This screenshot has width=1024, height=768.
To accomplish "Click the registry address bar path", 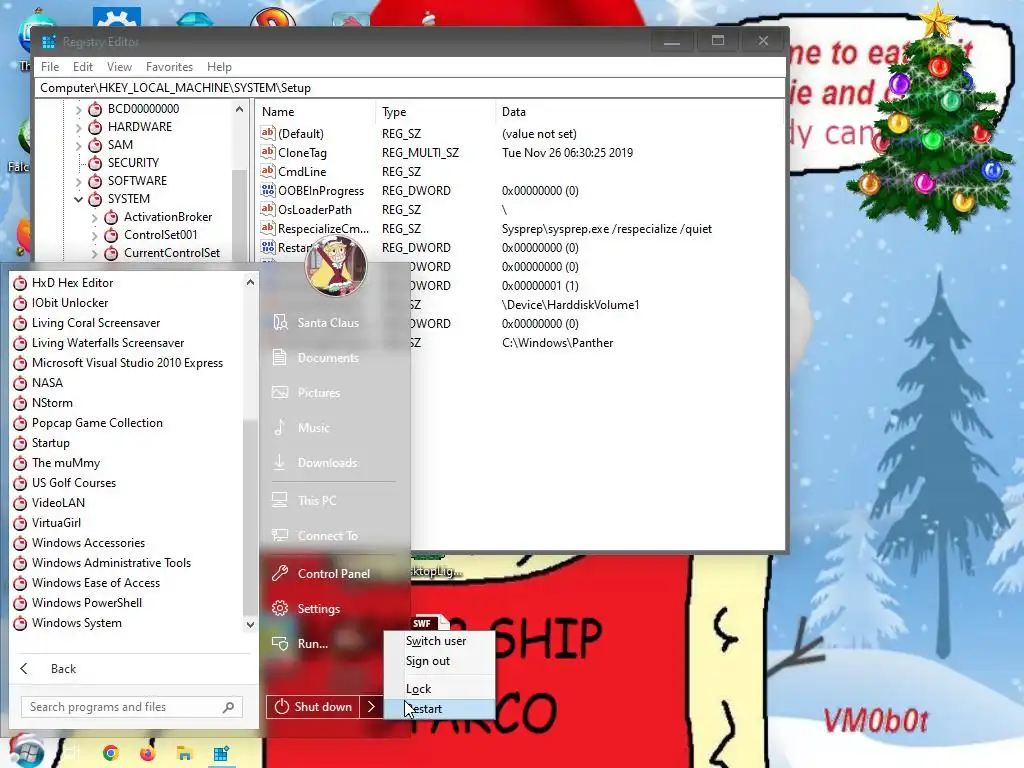I will tap(175, 88).
